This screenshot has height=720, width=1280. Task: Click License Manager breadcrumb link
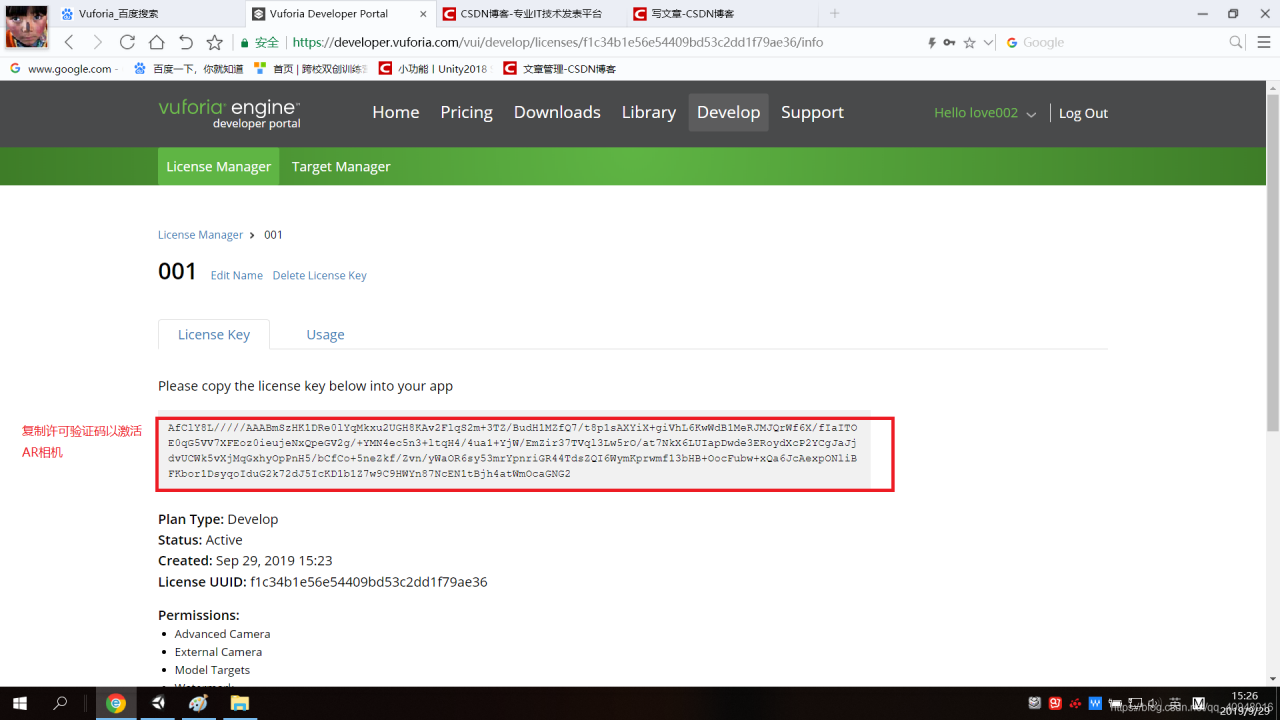click(x=200, y=235)
